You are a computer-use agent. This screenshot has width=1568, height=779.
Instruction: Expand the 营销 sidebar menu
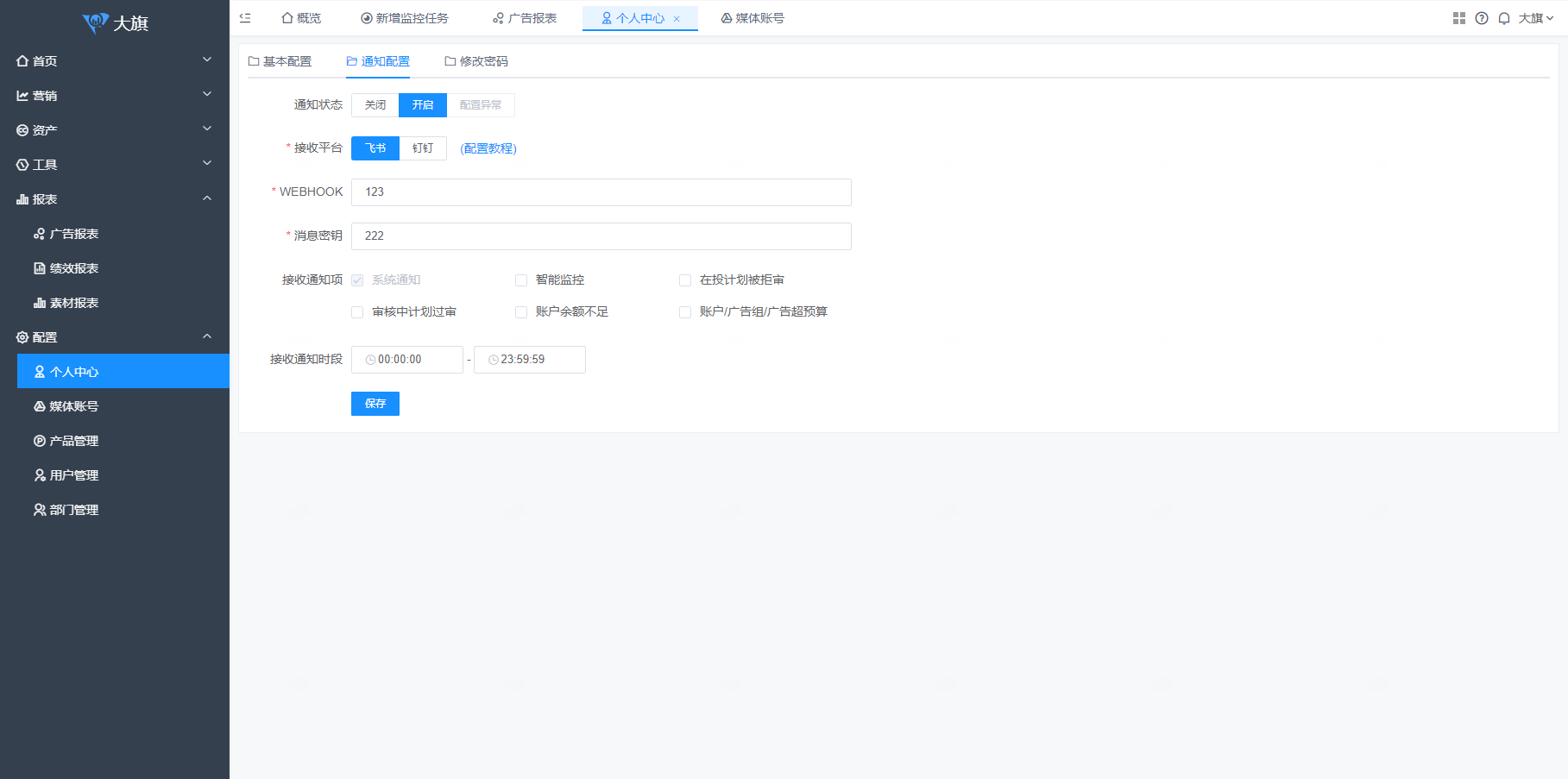115,96
